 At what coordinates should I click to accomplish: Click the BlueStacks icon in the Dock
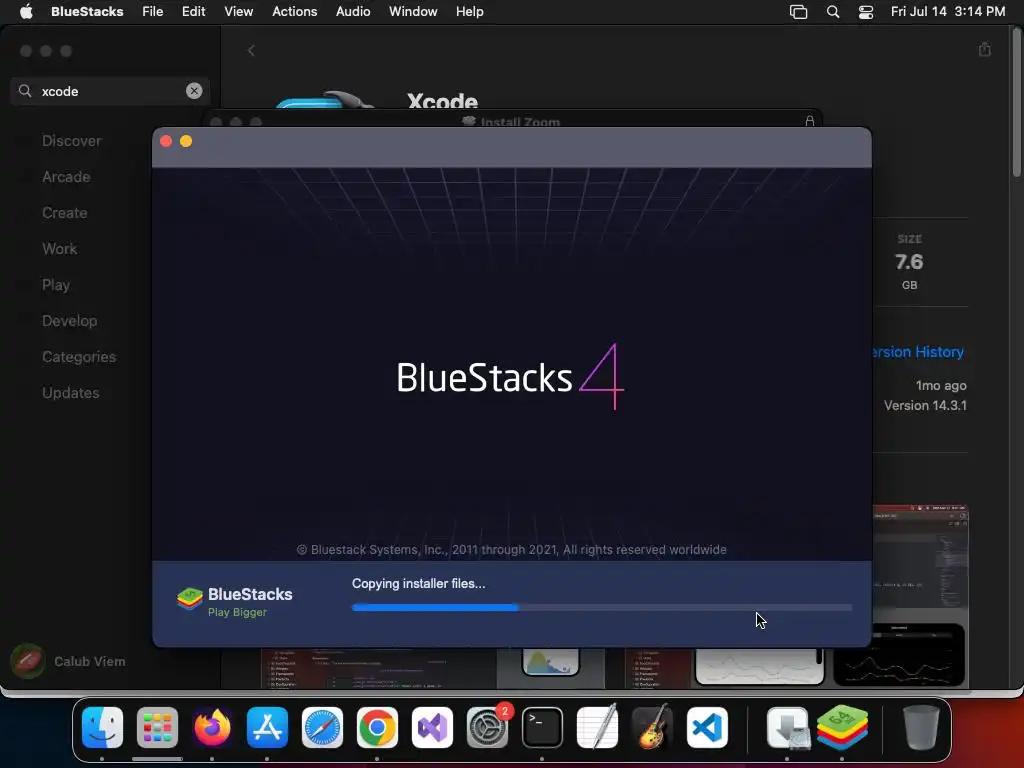[x=842, y=728]
